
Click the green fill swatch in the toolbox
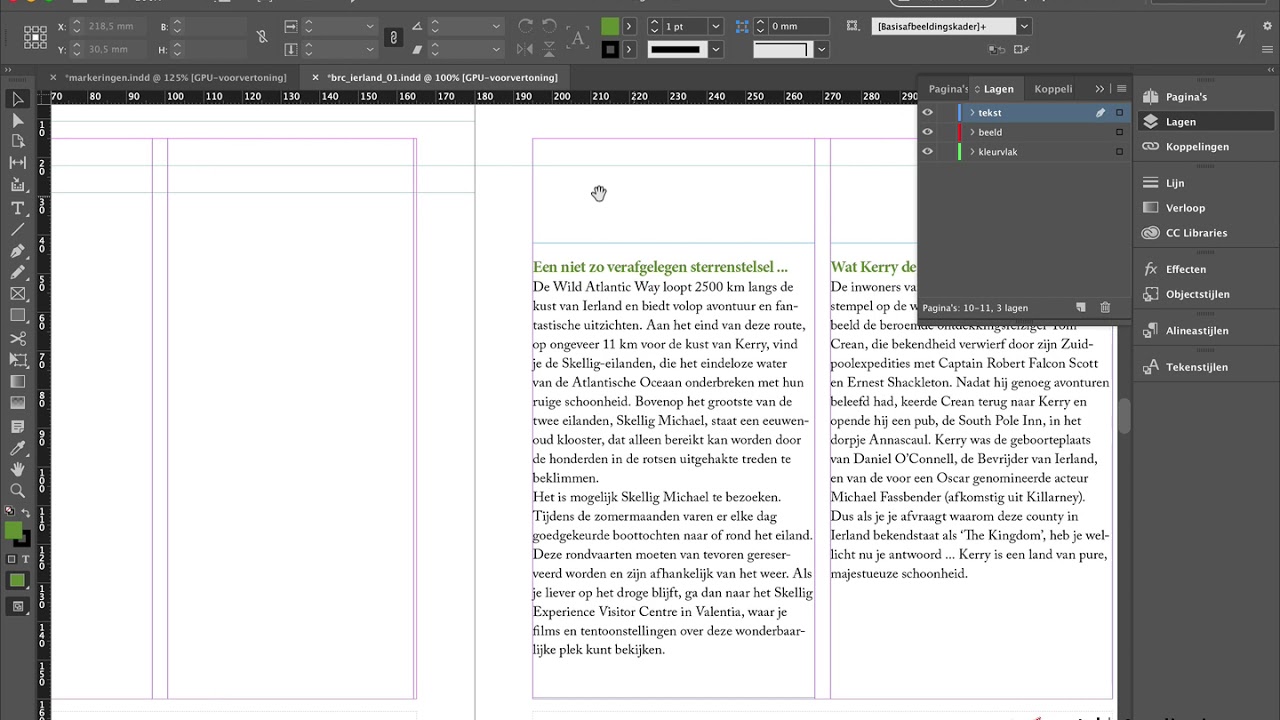coord(13,530)
